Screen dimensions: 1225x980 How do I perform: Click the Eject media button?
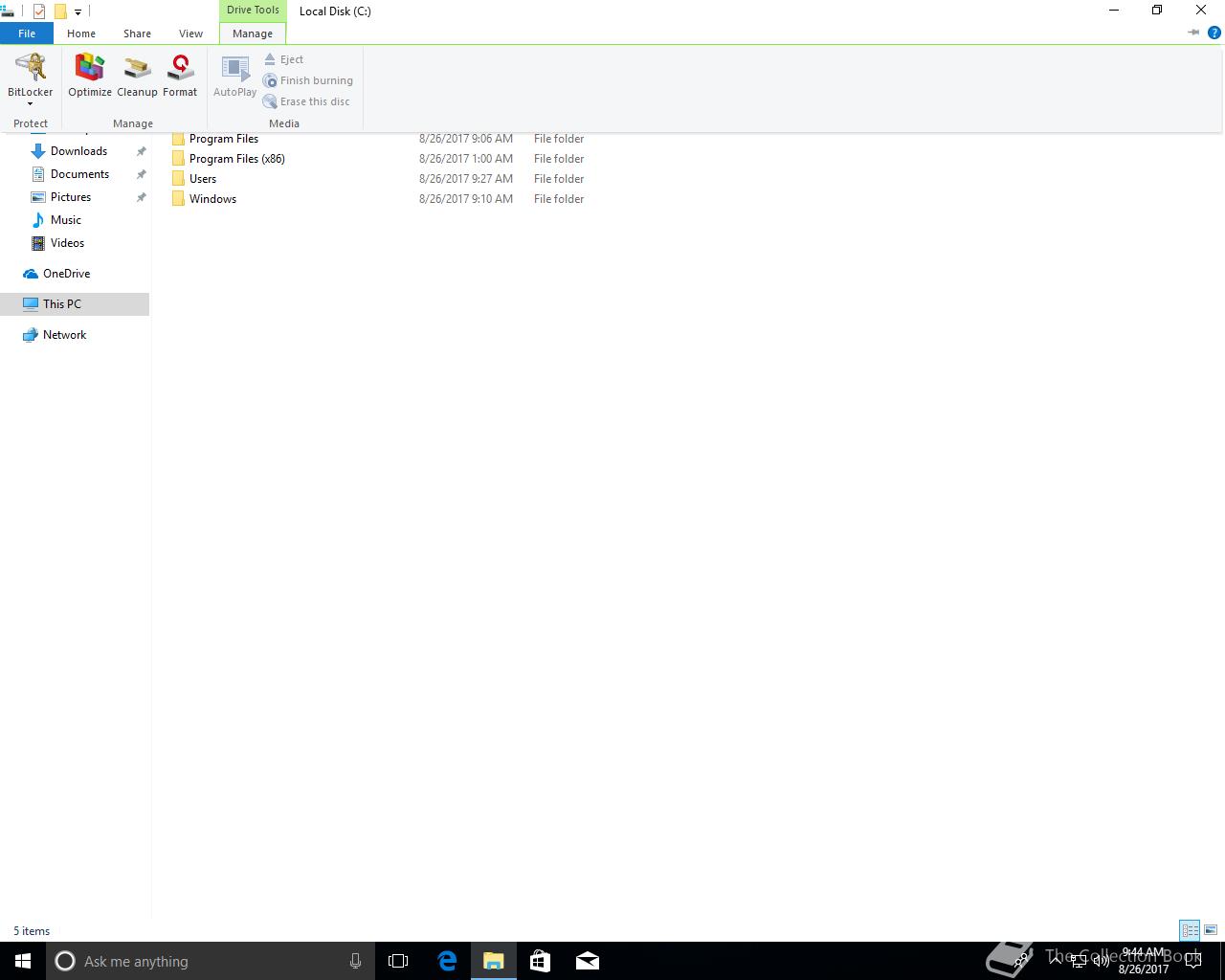(x=283, y=59)
